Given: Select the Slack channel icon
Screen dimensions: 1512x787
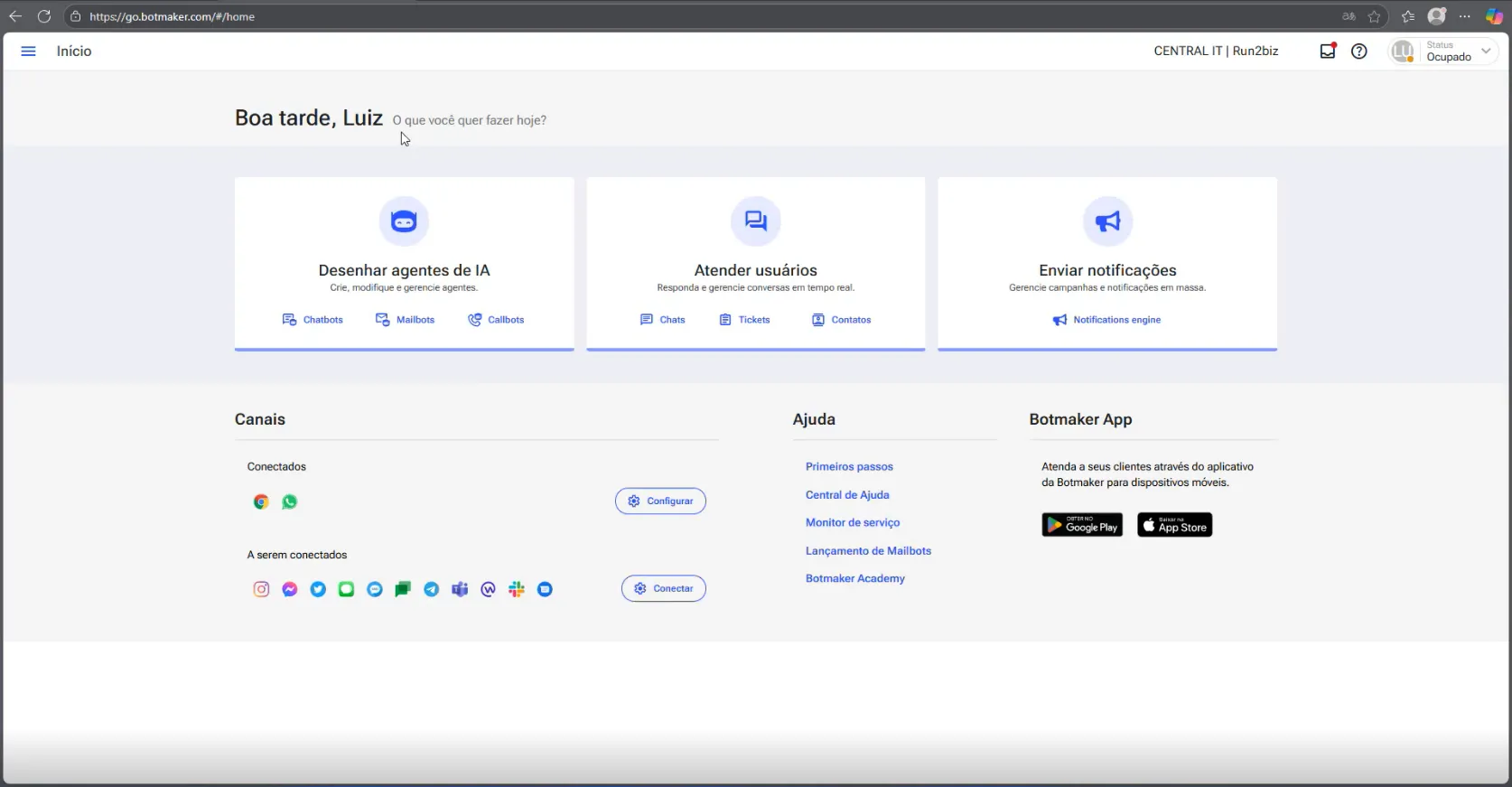Looking at the screenshot, I should point(517,589).
